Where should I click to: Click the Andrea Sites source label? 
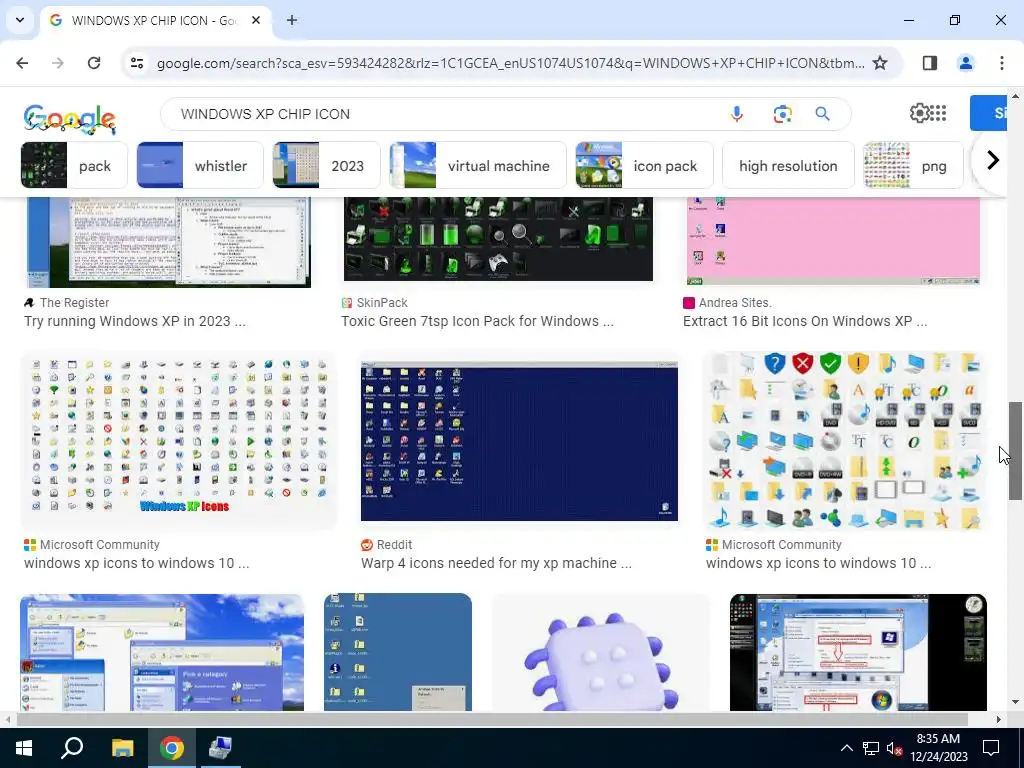[728, 302]
